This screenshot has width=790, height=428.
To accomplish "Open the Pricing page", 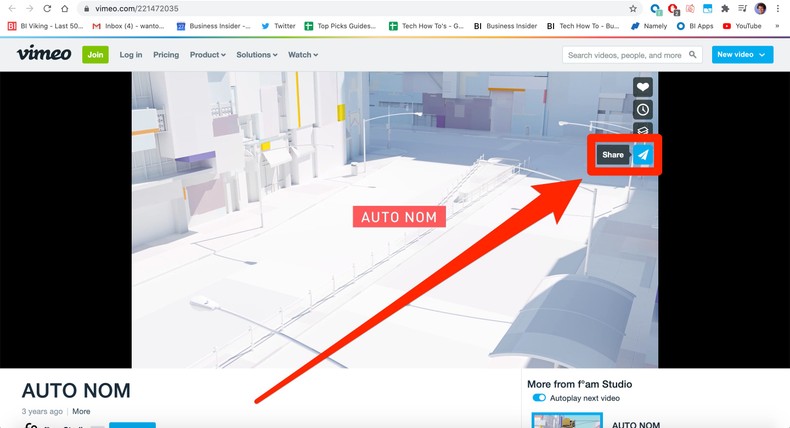I will (166, 55).
